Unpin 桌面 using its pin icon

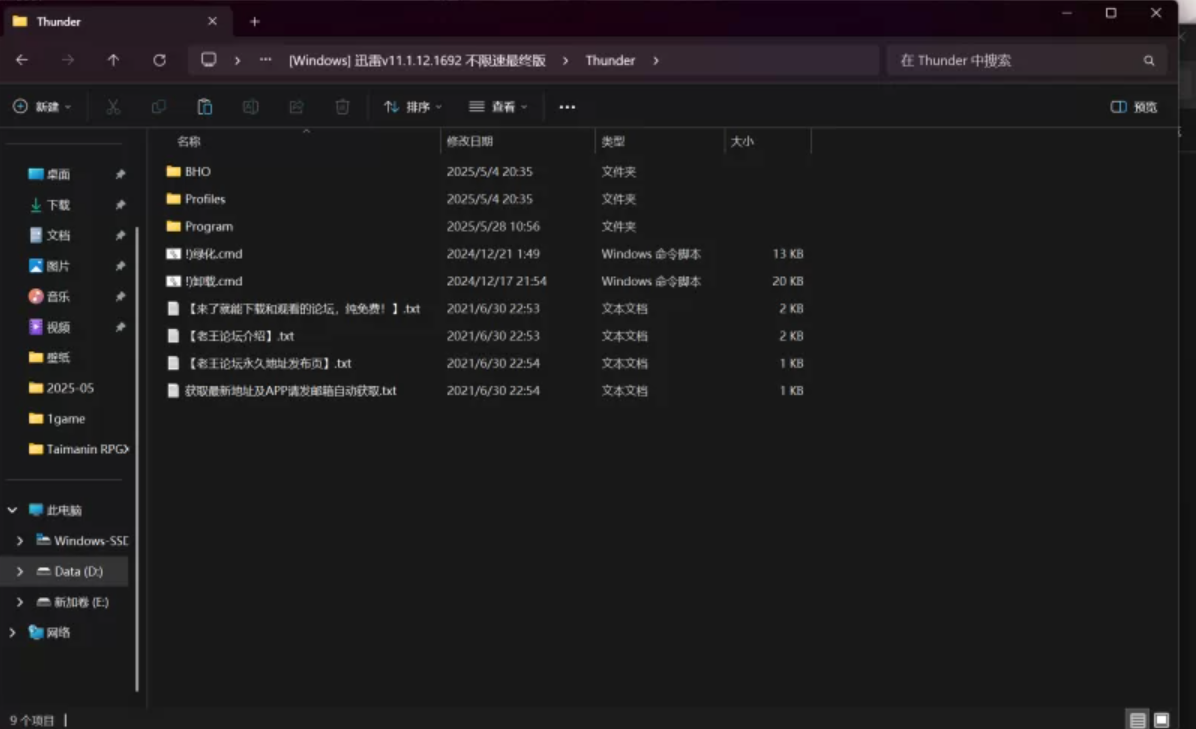coord(120,175)
